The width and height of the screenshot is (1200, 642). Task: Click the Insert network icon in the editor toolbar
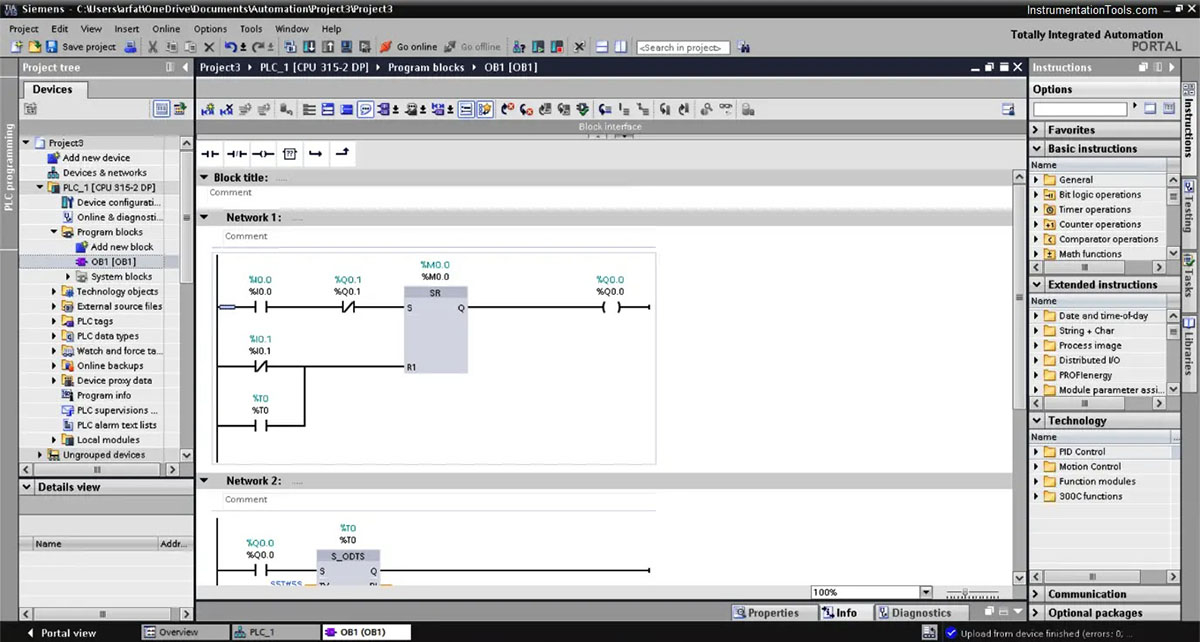(210, 110)
